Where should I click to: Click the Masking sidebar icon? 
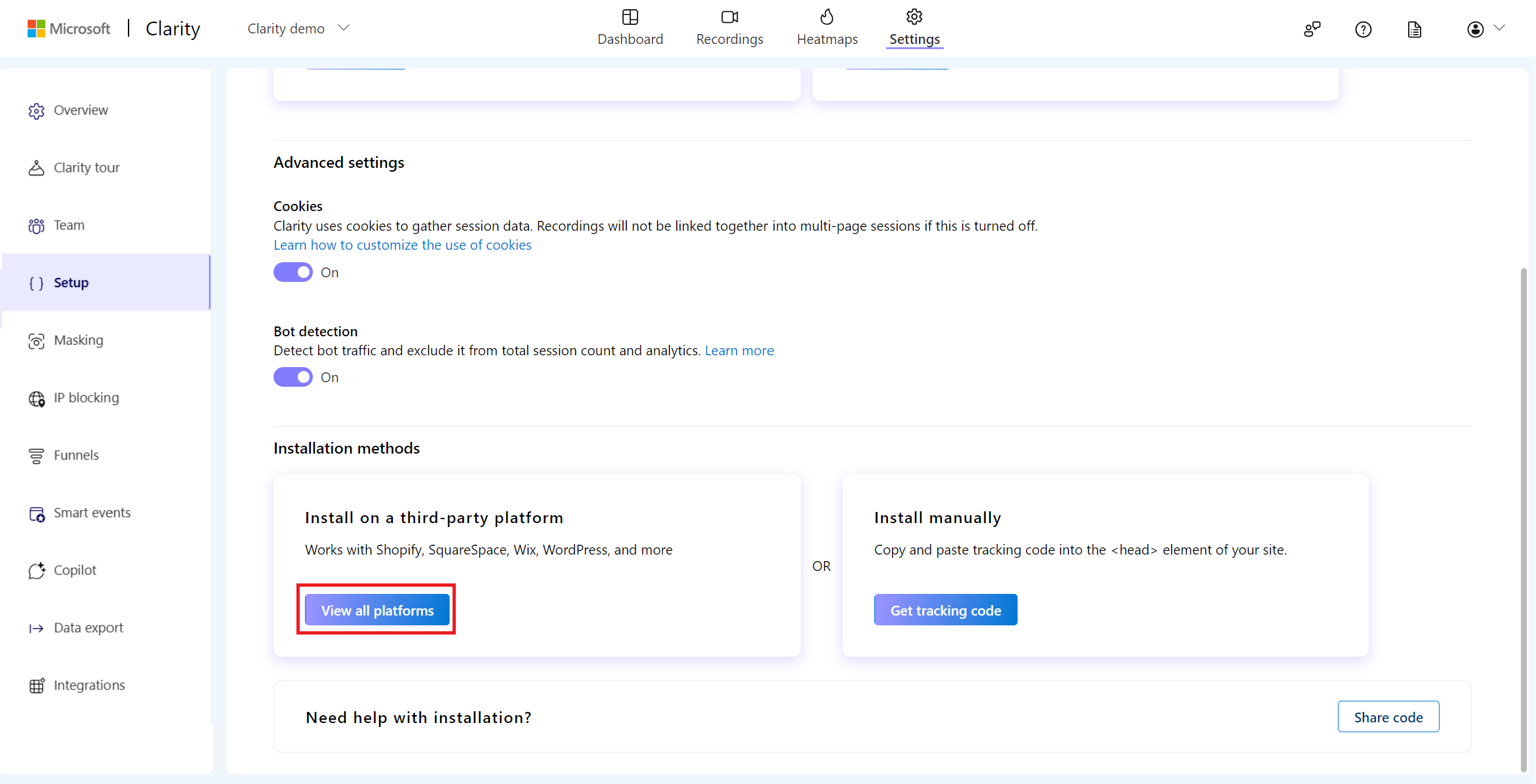(x=36, y=340)
